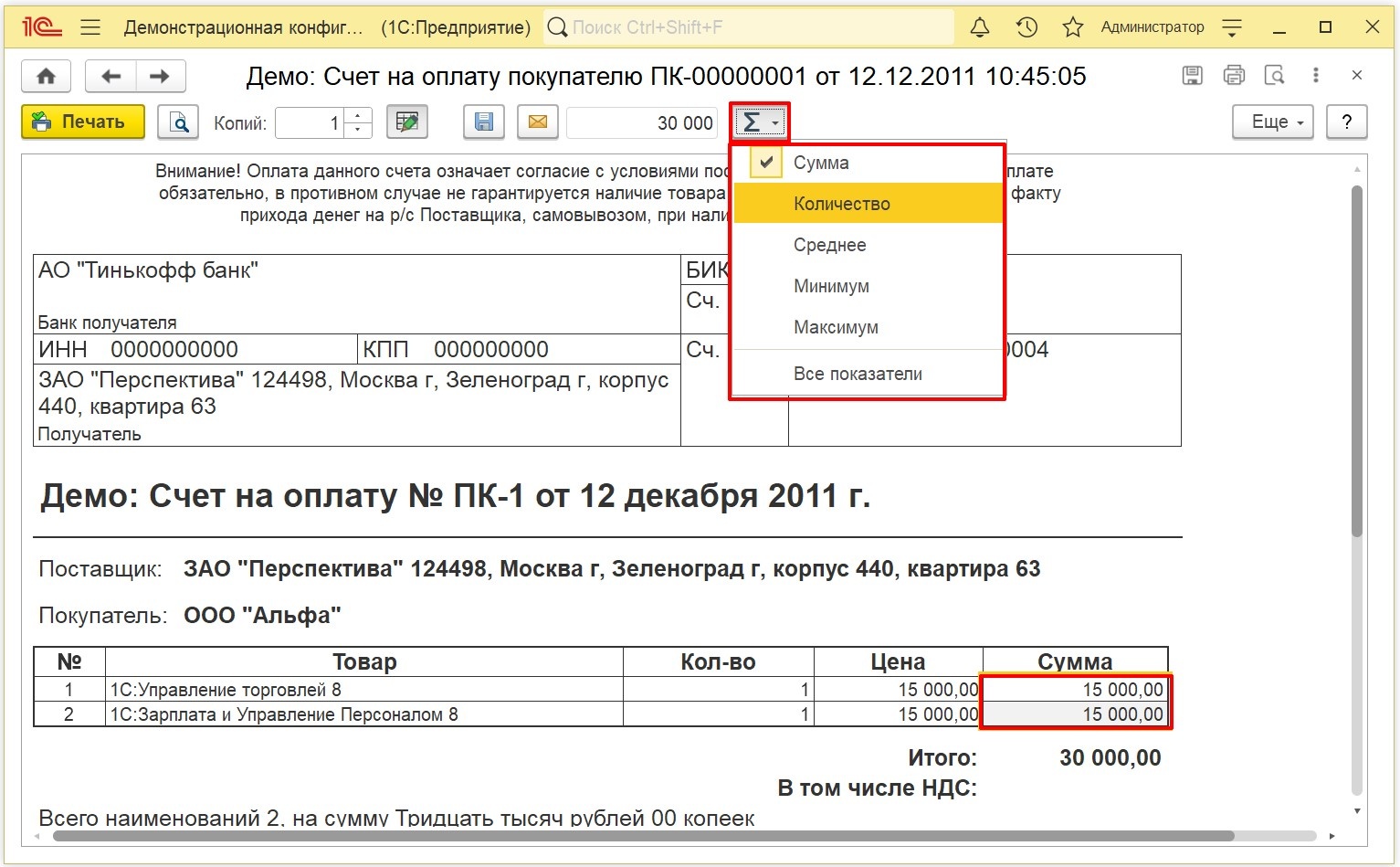Click the horizontal scrollbar thumb

click(643, 836)
